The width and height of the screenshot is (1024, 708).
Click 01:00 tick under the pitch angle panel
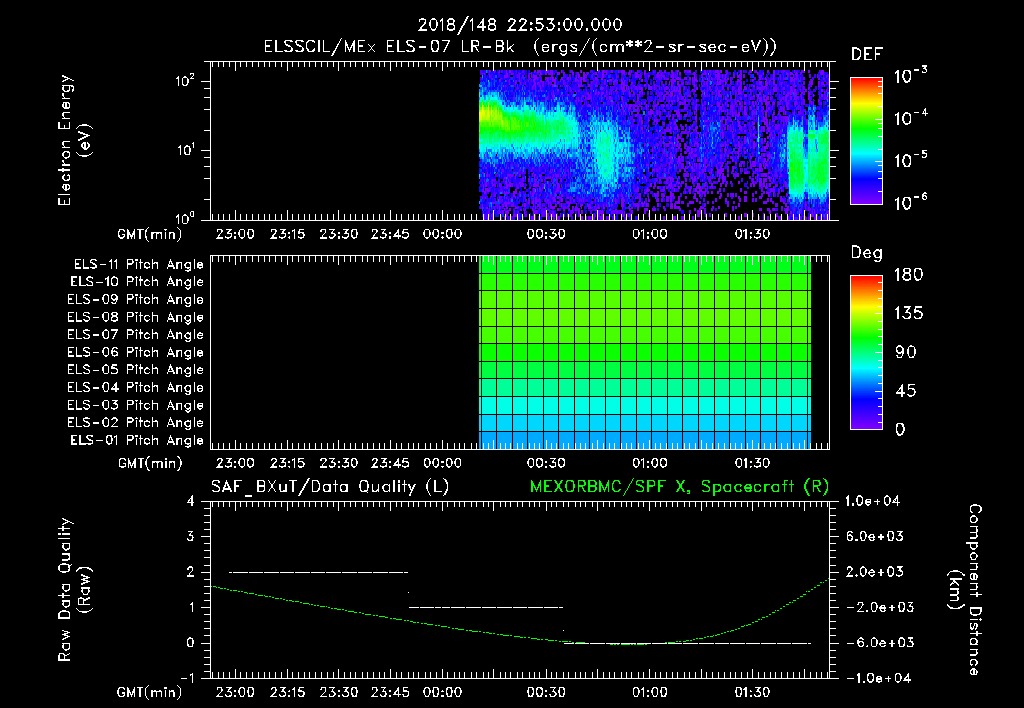coord(649,463)
